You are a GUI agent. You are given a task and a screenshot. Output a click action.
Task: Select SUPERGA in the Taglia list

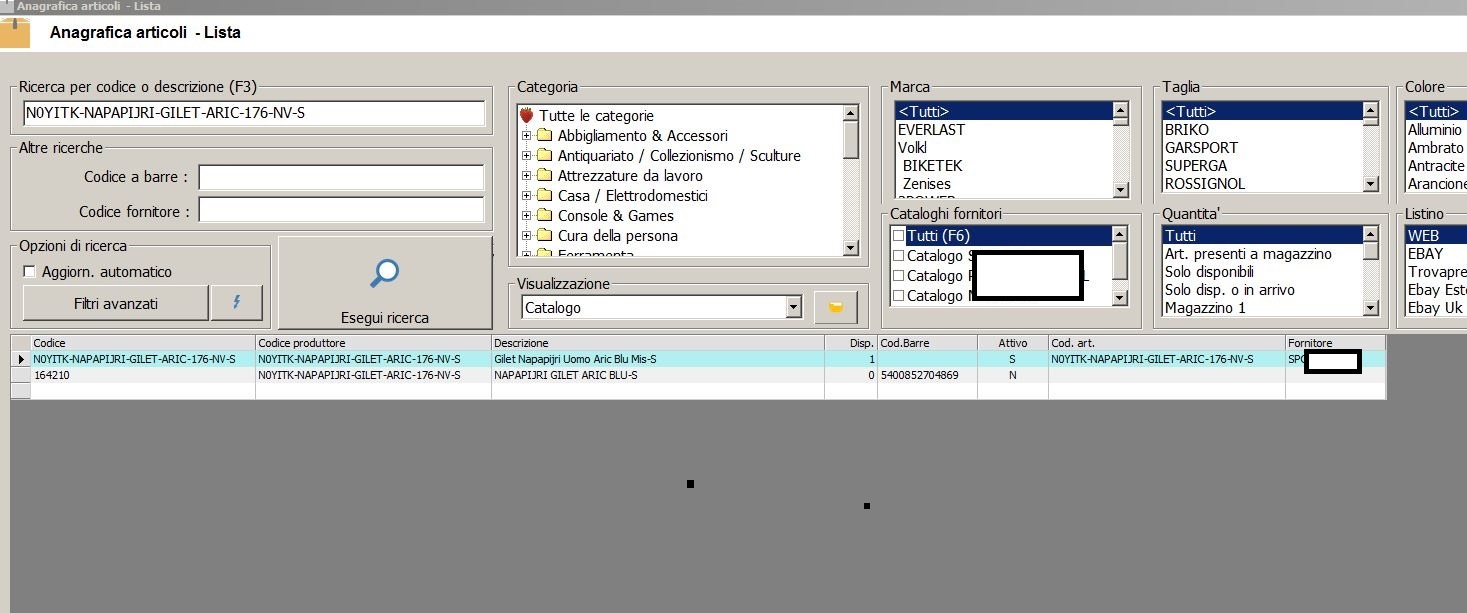point(1195,166)
